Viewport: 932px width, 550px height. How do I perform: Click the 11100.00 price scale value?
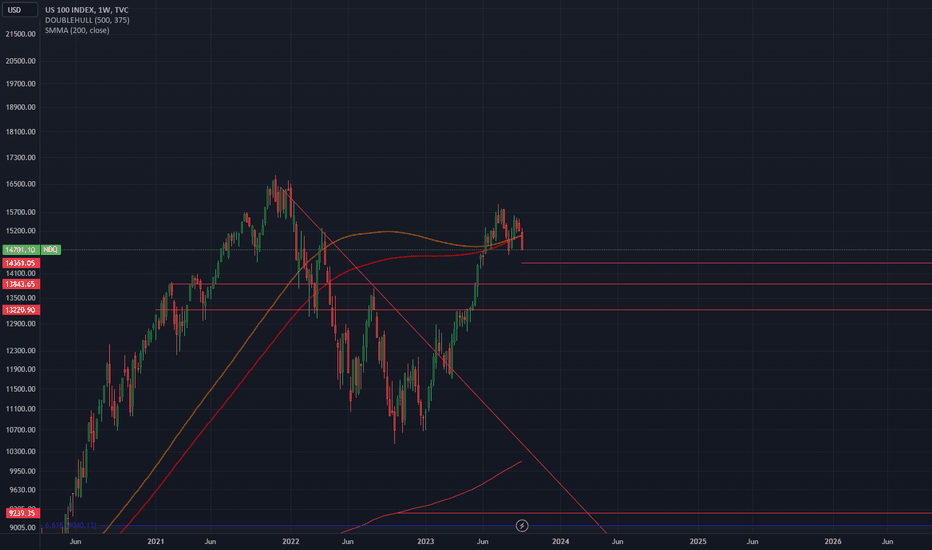pos(20,409)
